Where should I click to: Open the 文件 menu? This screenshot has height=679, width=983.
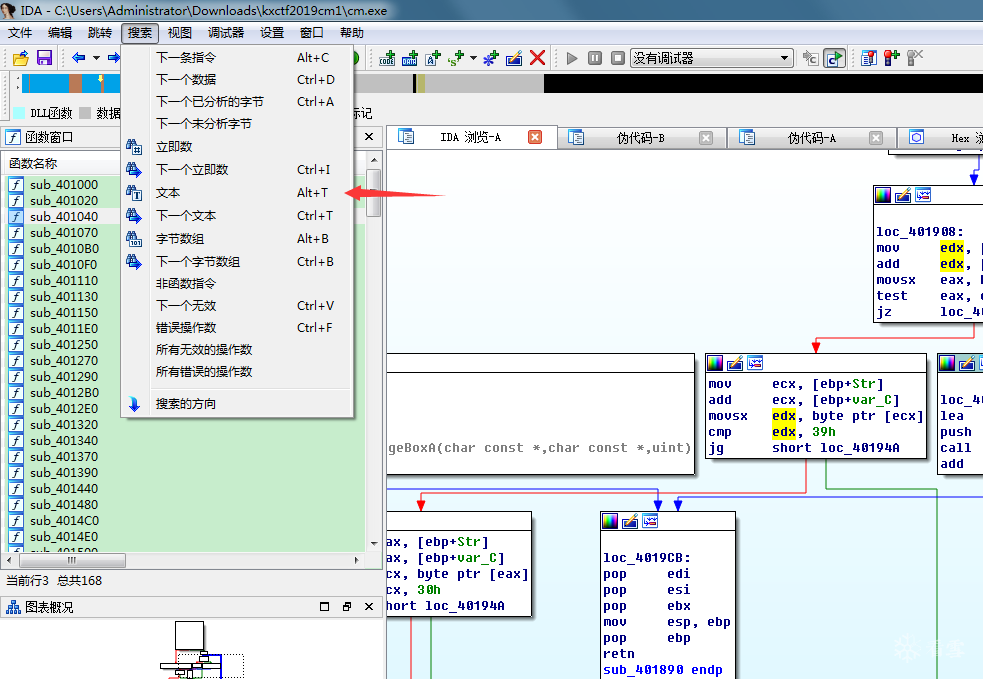coord(20,33)
